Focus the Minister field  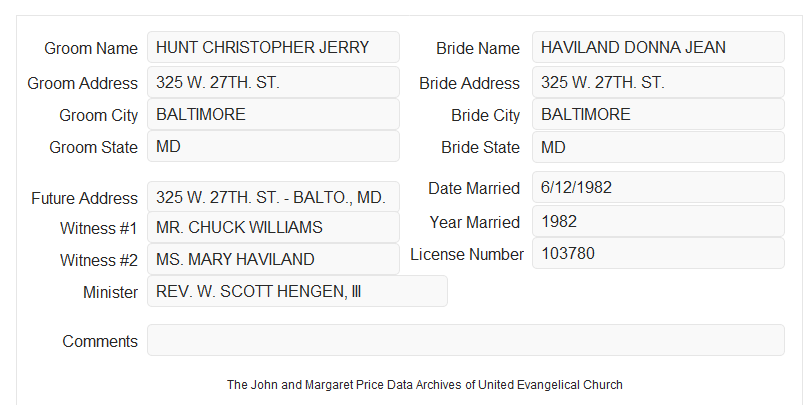point(297,291)
